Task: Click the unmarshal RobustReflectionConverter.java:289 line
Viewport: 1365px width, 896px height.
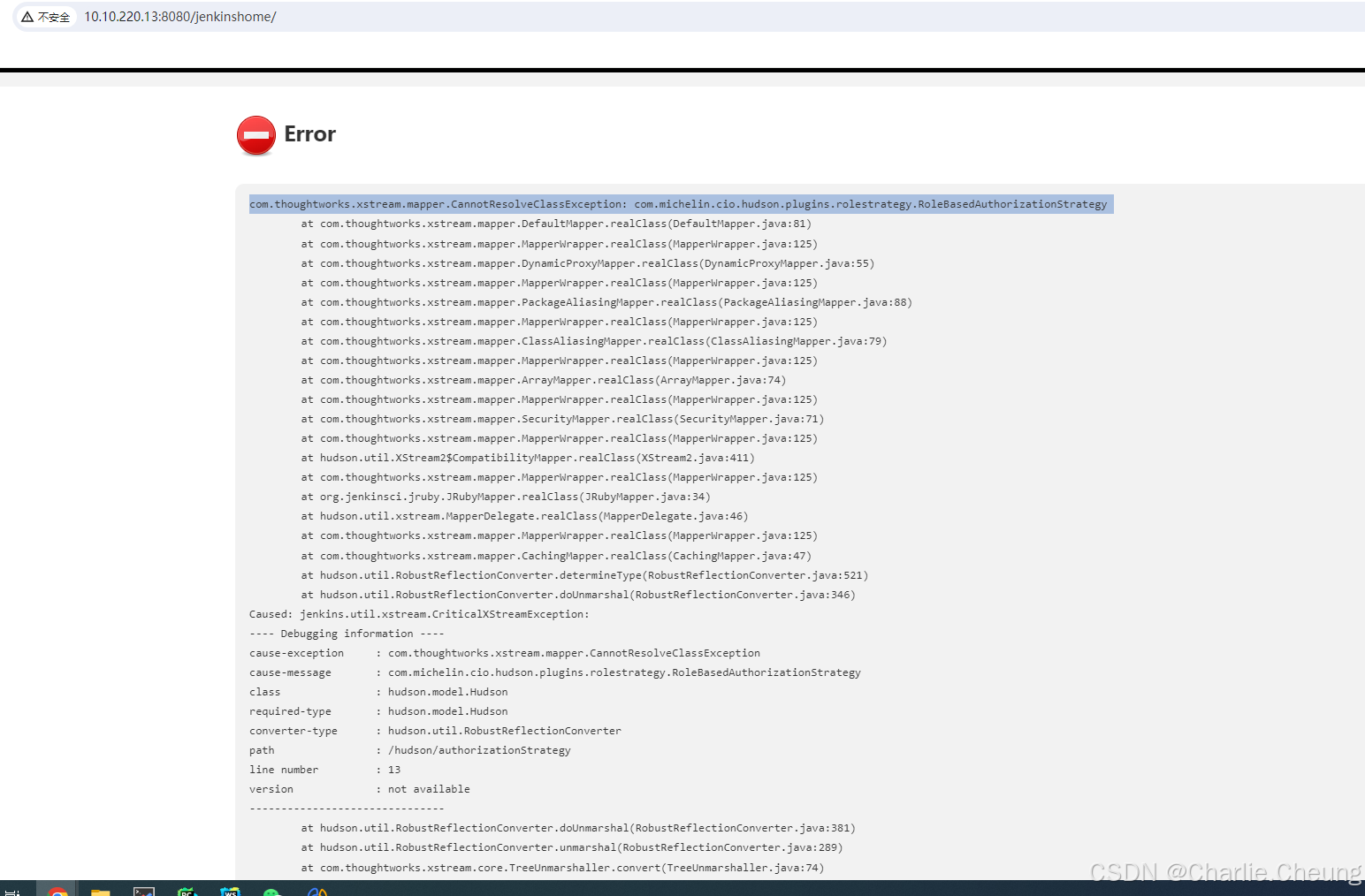Action: point(572,847)
